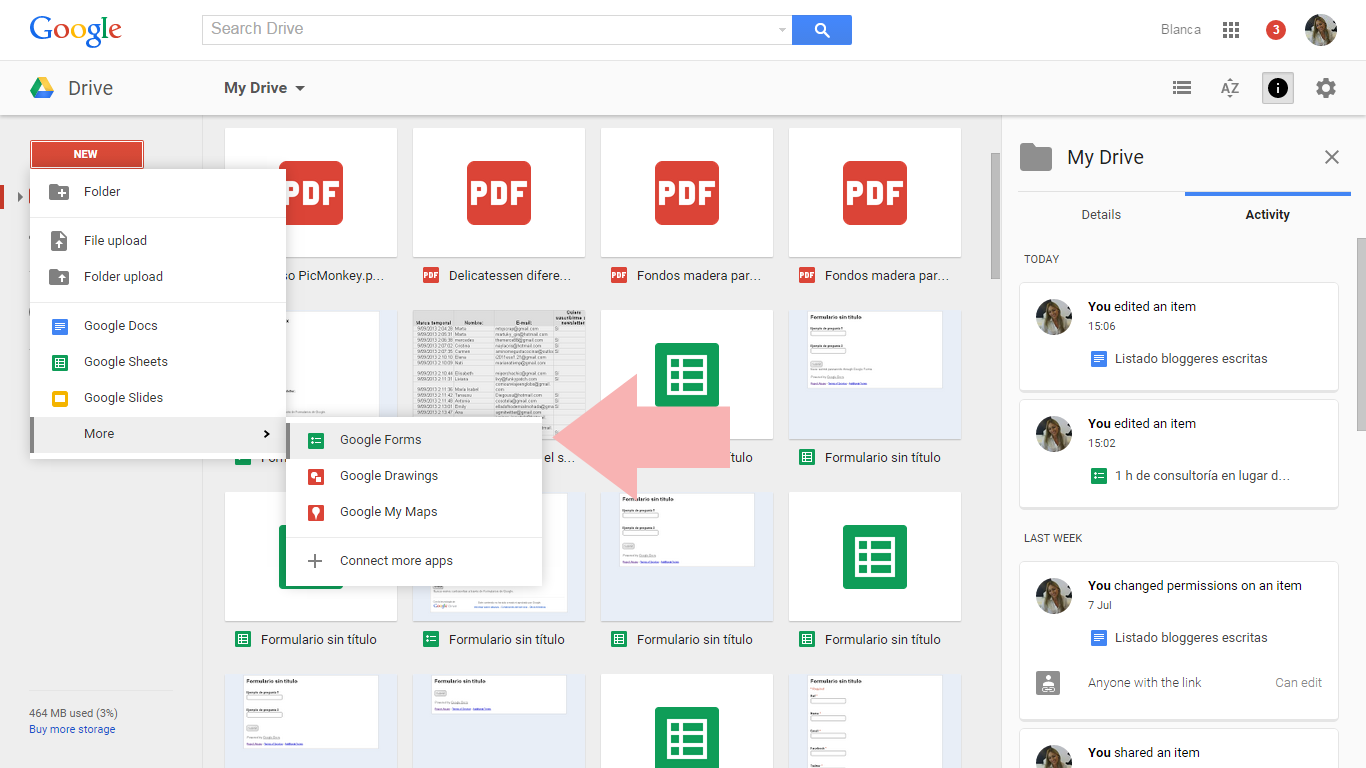Create a new Google Slides presentation
This screenshot has width=1366, height=768.
158,398
